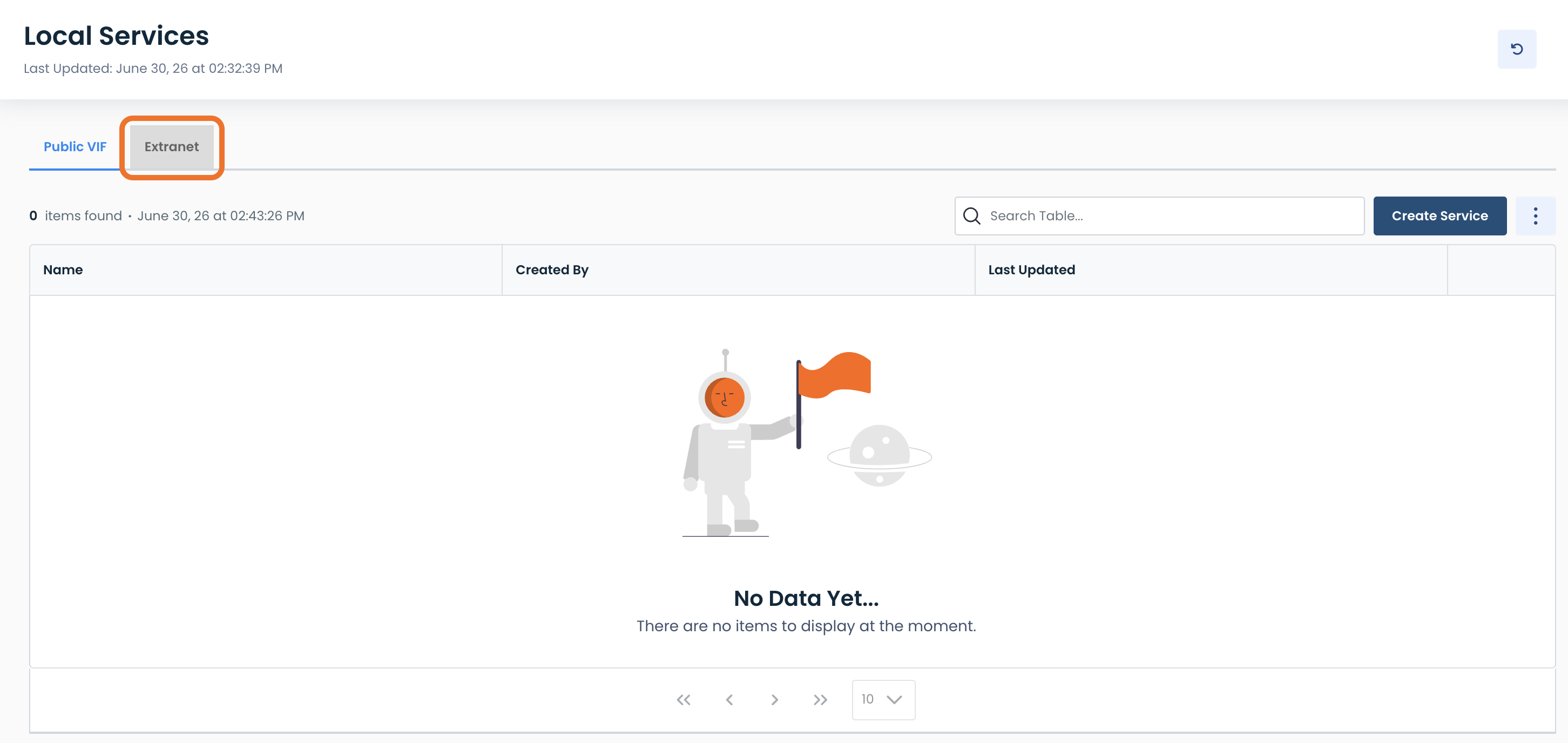Click the 'Last Updated: June 30' timestamp text
The width and height of the screenshot is (1568, 743).
[153, 69]
